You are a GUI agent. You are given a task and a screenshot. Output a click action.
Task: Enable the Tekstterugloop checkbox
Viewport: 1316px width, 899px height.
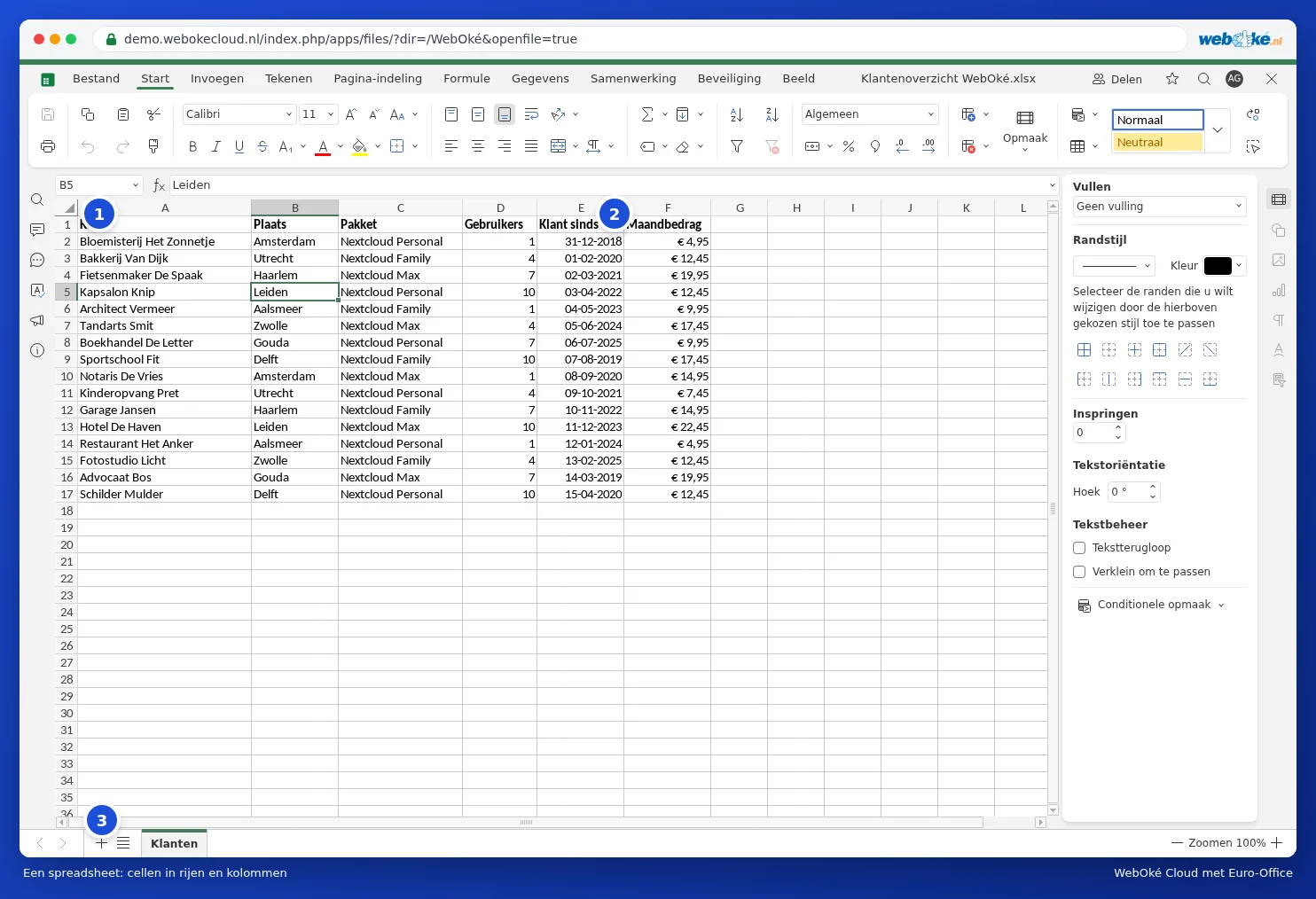click(x=1079, y=548)
